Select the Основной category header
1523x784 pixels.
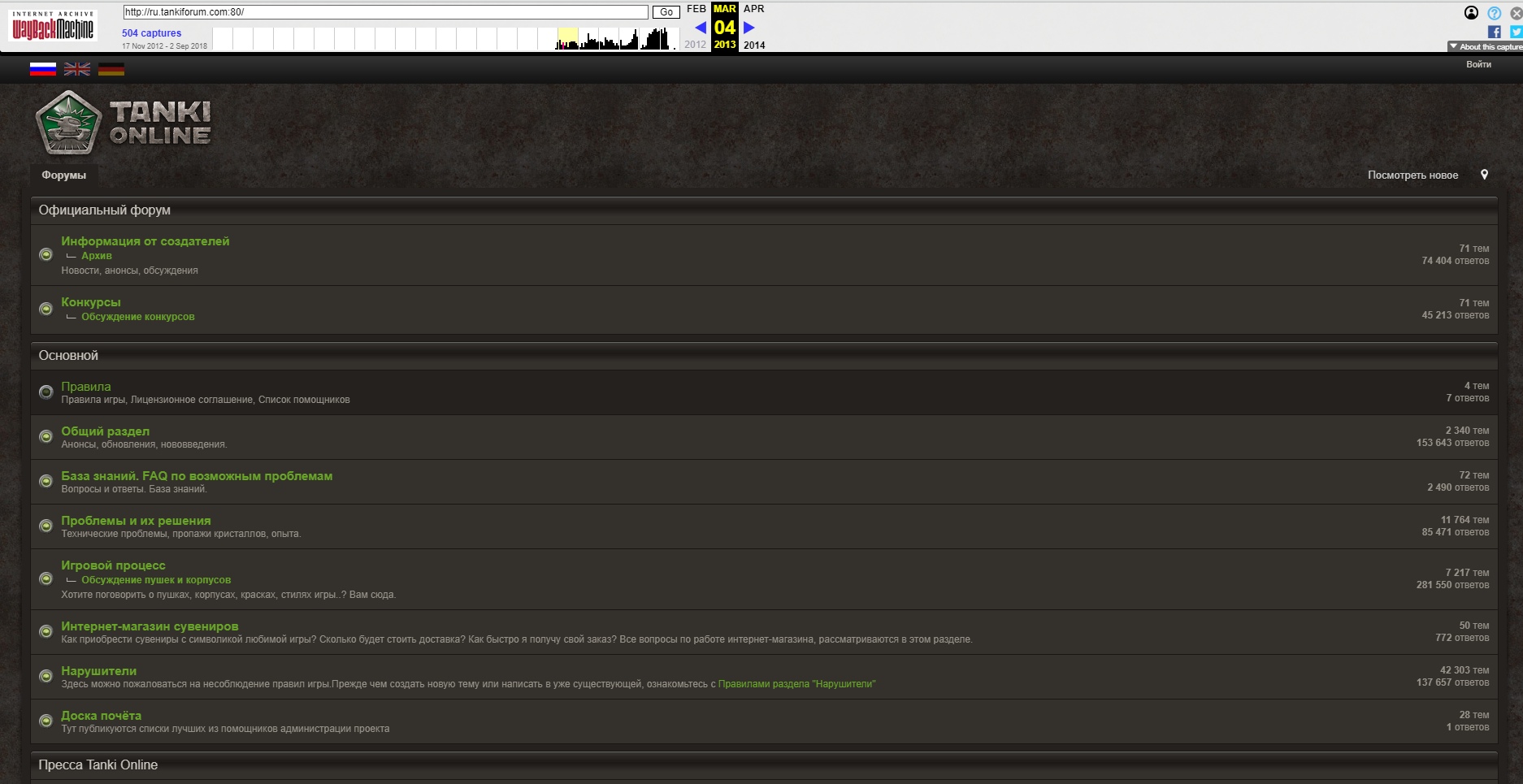[764, 356]
